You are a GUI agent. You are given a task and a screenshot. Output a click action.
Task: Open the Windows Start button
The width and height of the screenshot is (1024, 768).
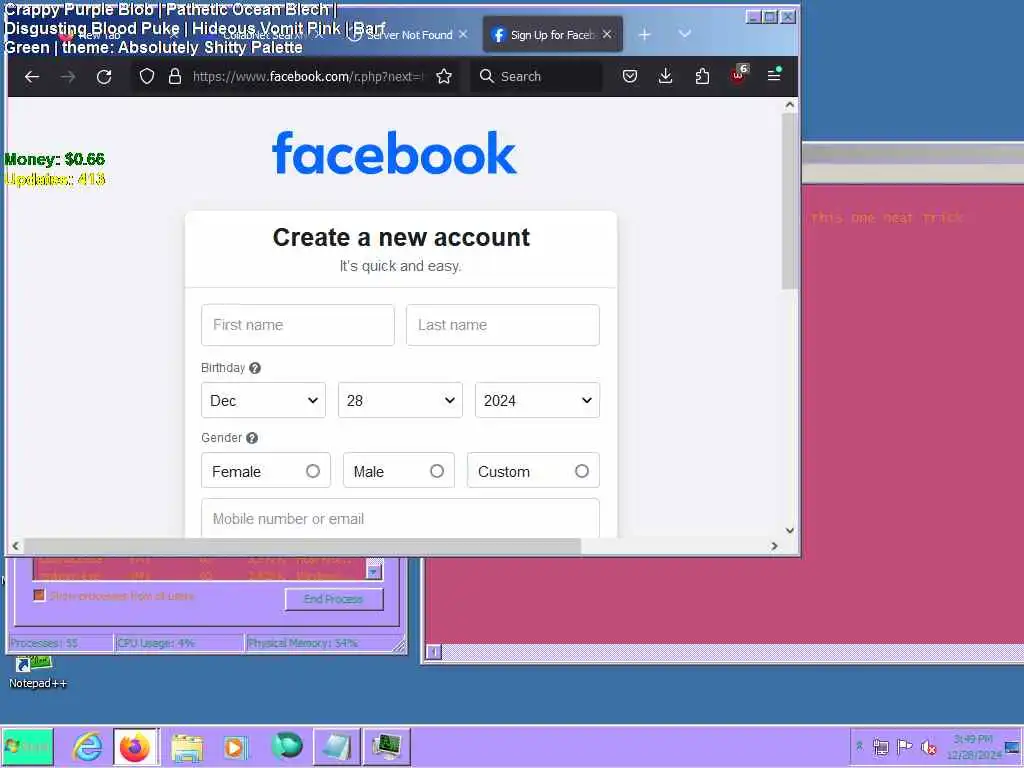coord(27,746)
